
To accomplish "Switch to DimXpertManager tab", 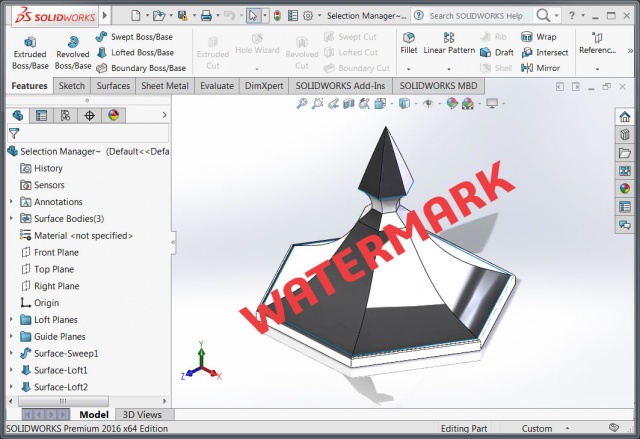I will (89, 115).
